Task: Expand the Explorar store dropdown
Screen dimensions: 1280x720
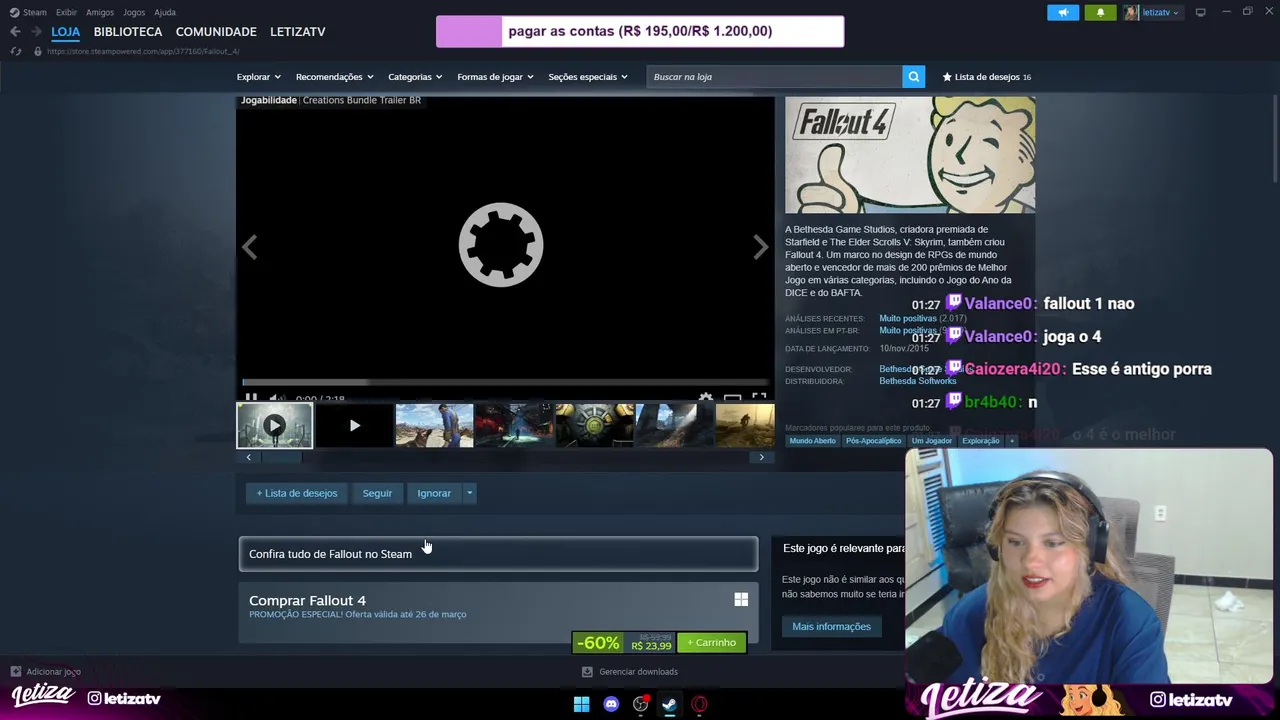Action: pyautogui.click(x=258, y=77)
